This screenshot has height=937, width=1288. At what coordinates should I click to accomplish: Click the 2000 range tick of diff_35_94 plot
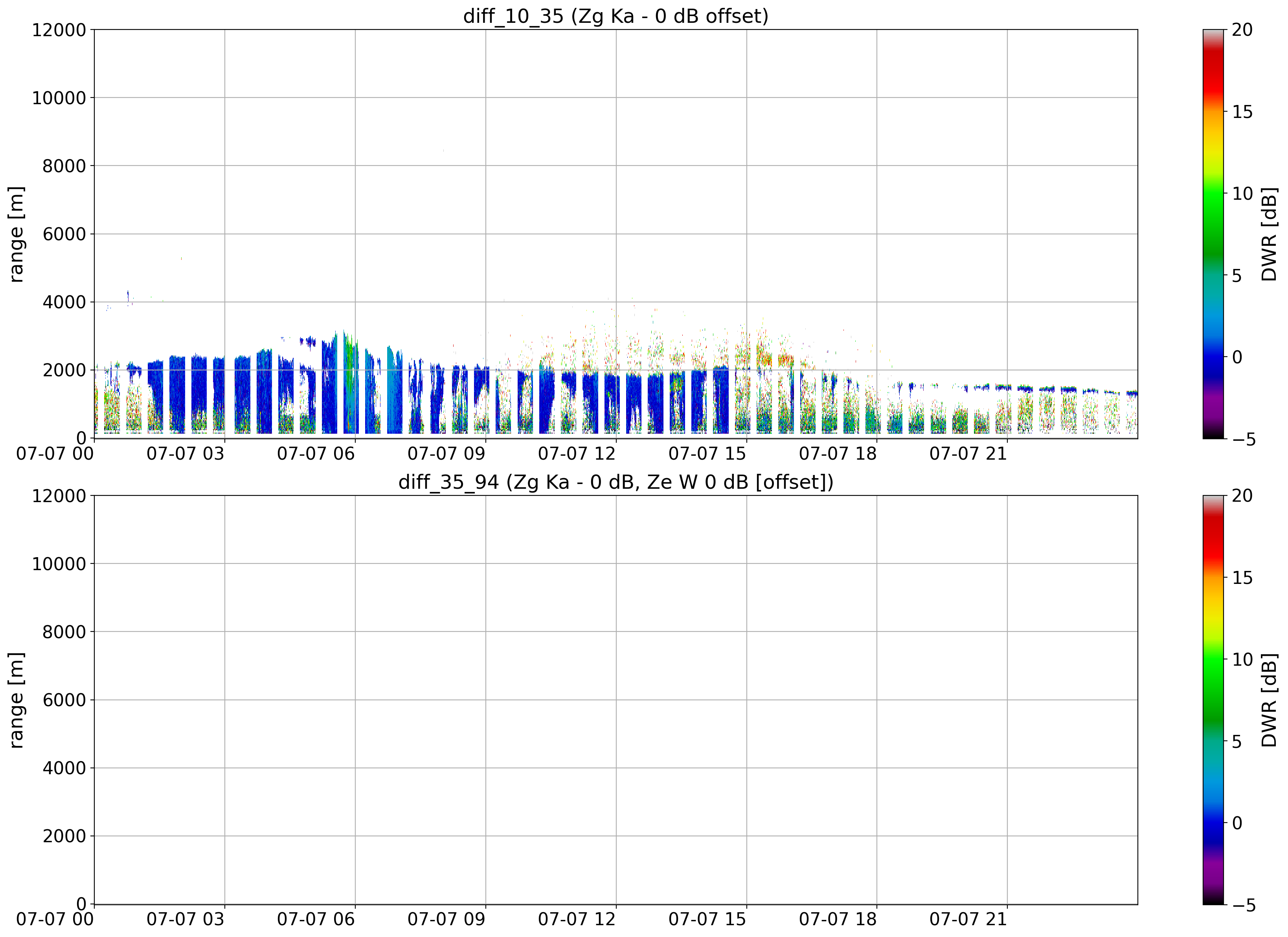[64, 836]
